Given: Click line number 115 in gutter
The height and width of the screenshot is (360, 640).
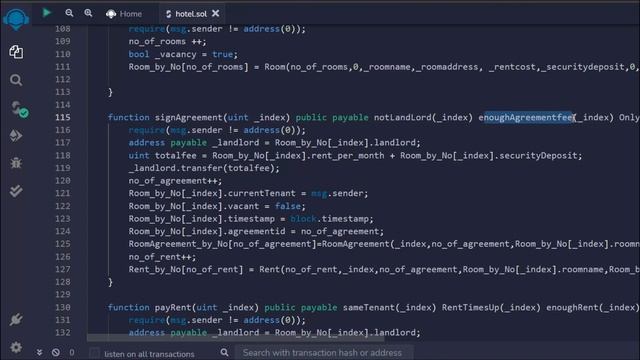Looking at the screenshot, I should (x=63, y=118).
